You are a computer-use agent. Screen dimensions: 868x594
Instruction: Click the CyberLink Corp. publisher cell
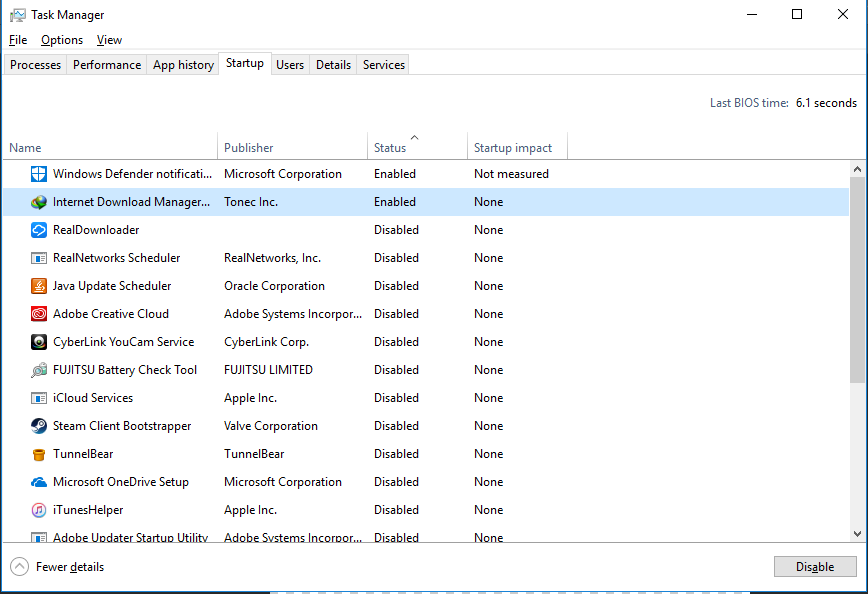266,342
